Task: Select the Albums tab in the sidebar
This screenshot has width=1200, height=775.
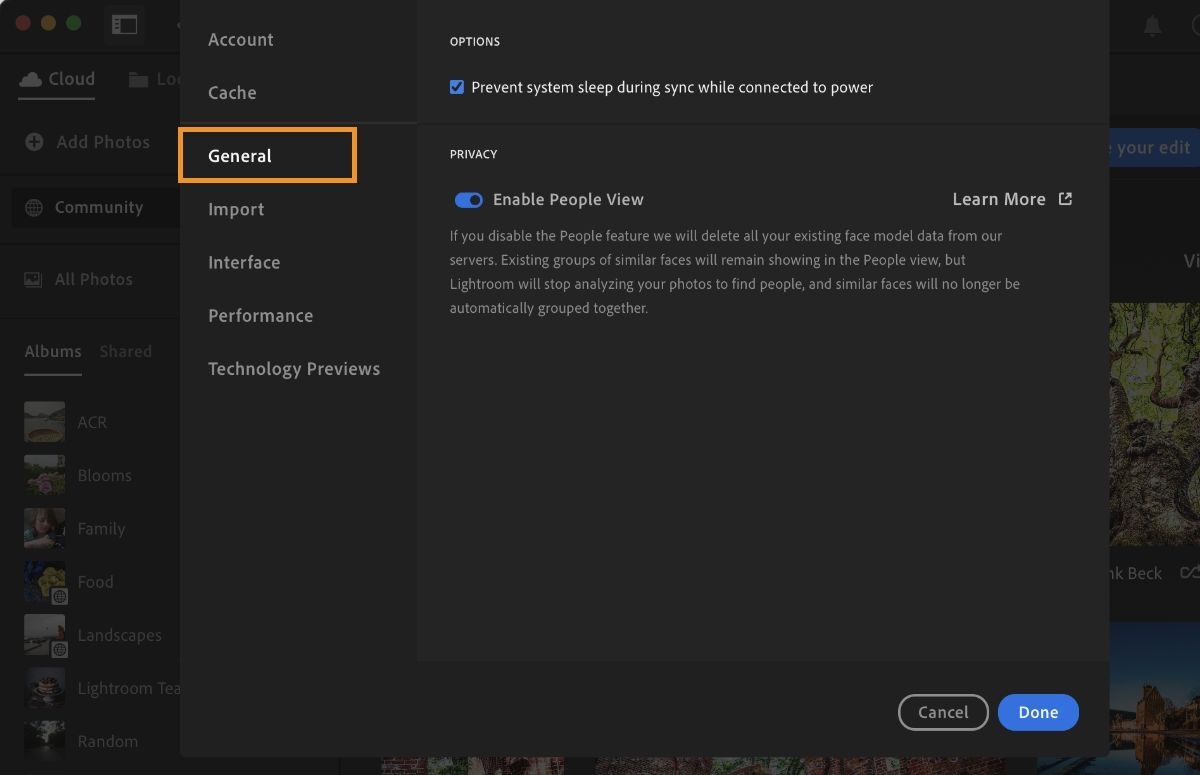Action: (53, 352)
